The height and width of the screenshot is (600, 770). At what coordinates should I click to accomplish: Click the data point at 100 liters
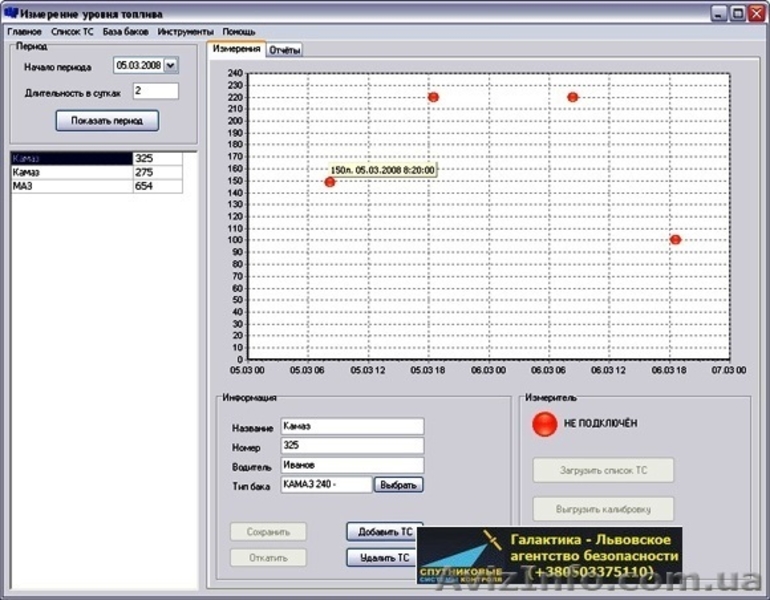coord(676,240)
